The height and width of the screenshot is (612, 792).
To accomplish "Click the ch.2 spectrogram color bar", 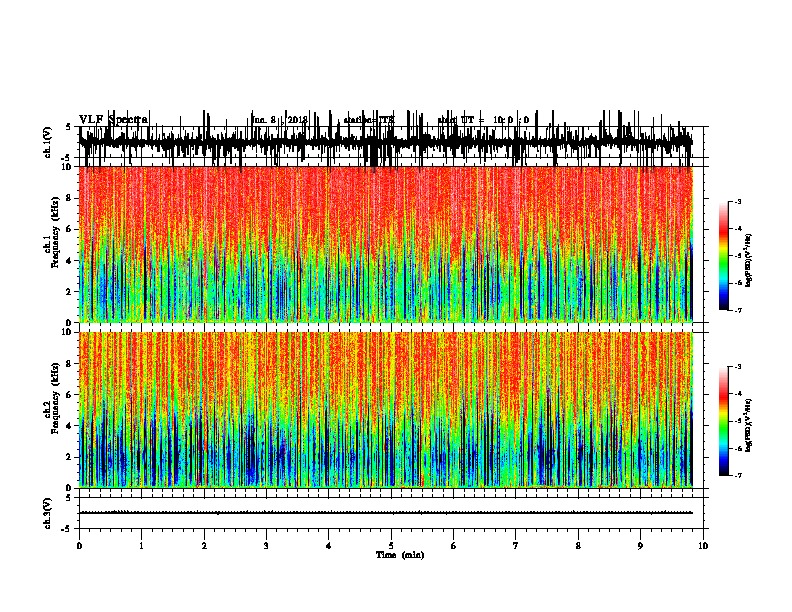I will [x=724, y=421].
